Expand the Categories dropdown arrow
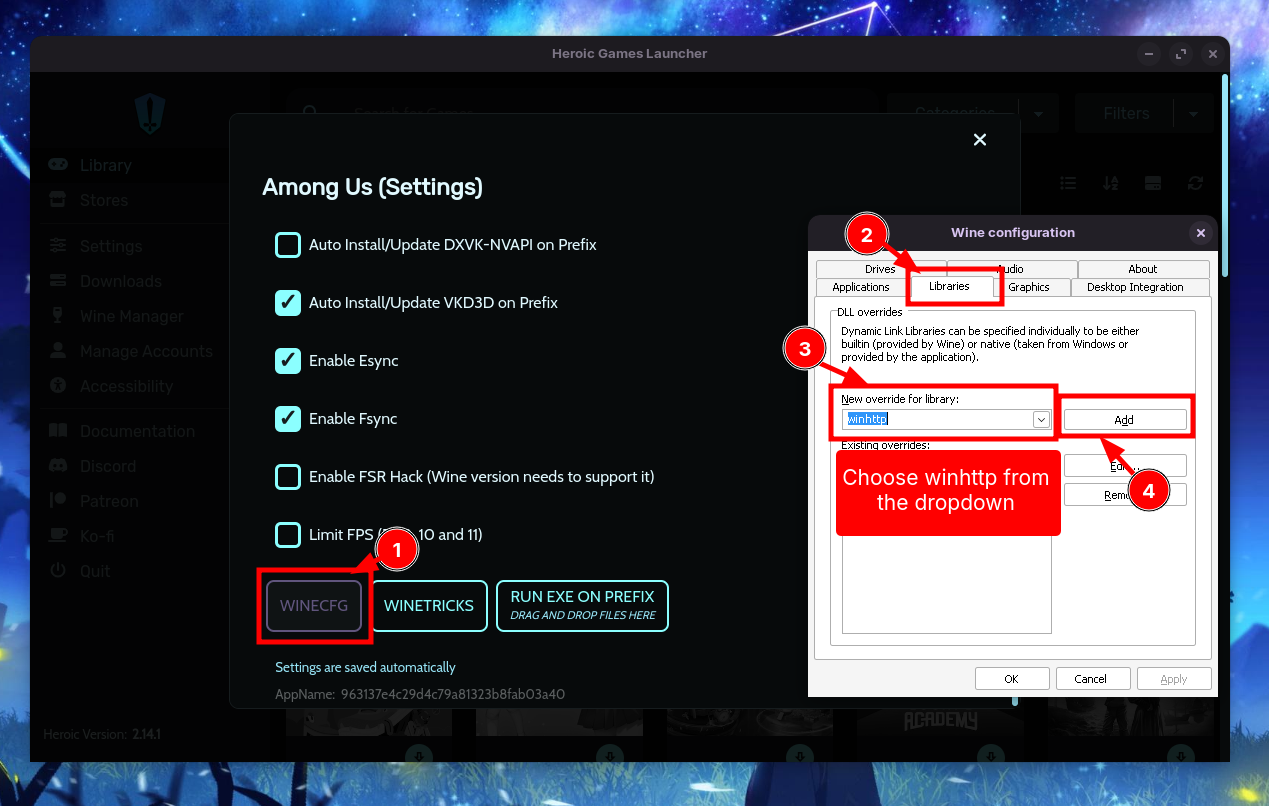The image size is (1269, 806). point(1038,114)
